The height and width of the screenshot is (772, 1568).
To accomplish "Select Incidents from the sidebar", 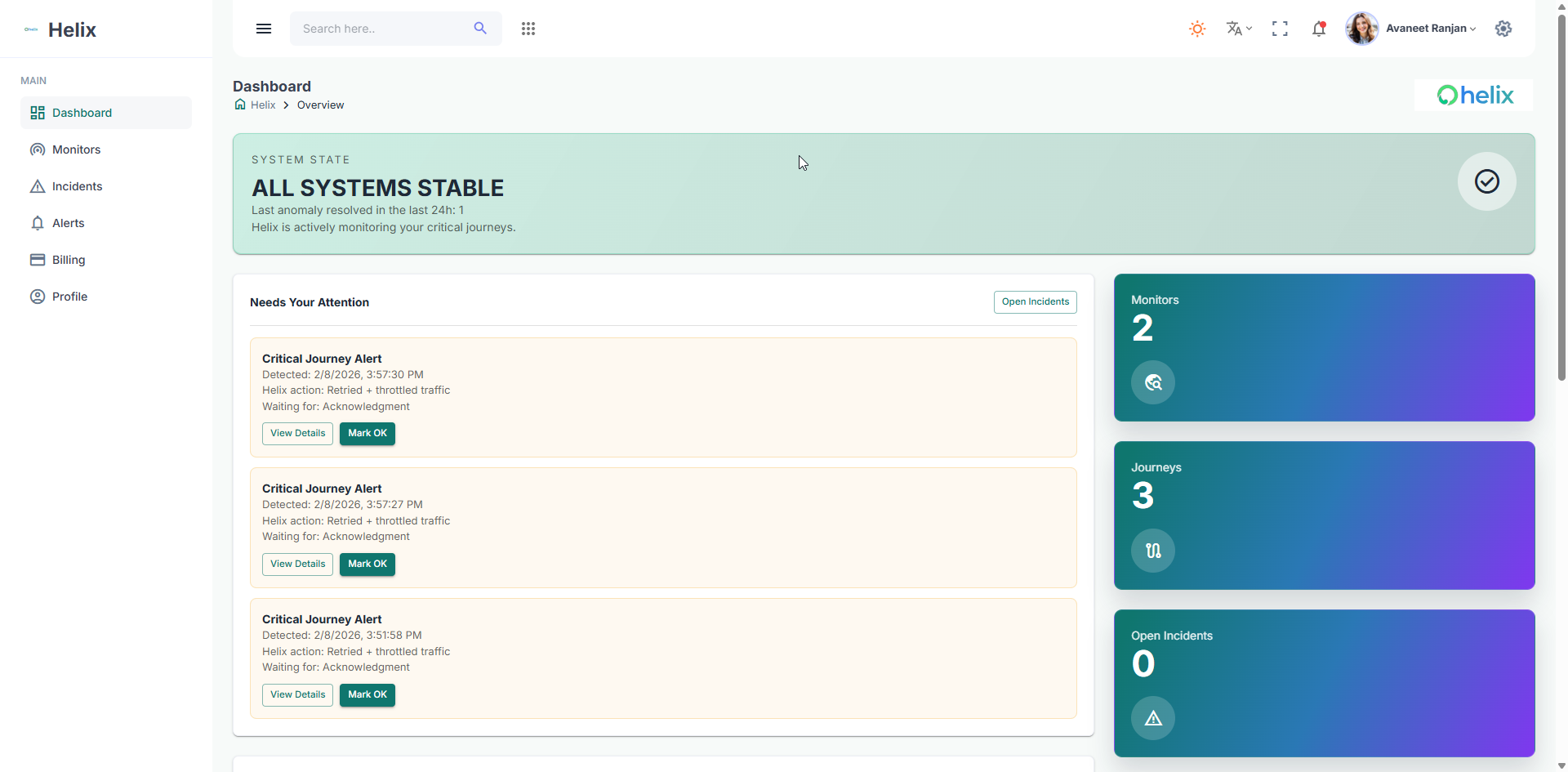I will coord(78,186).
